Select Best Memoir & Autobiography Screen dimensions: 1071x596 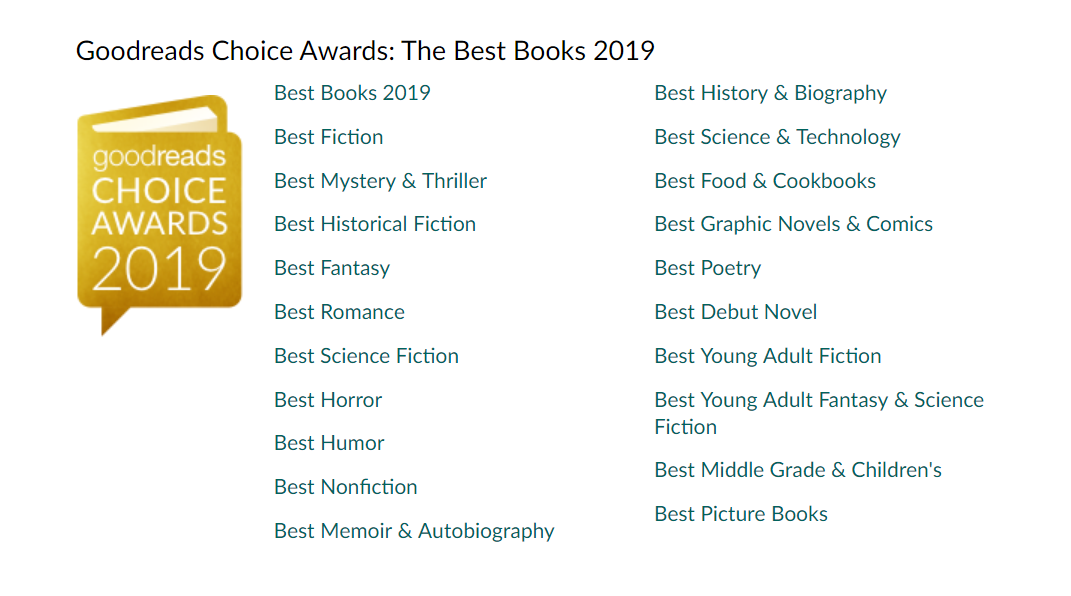click(415, 531)
